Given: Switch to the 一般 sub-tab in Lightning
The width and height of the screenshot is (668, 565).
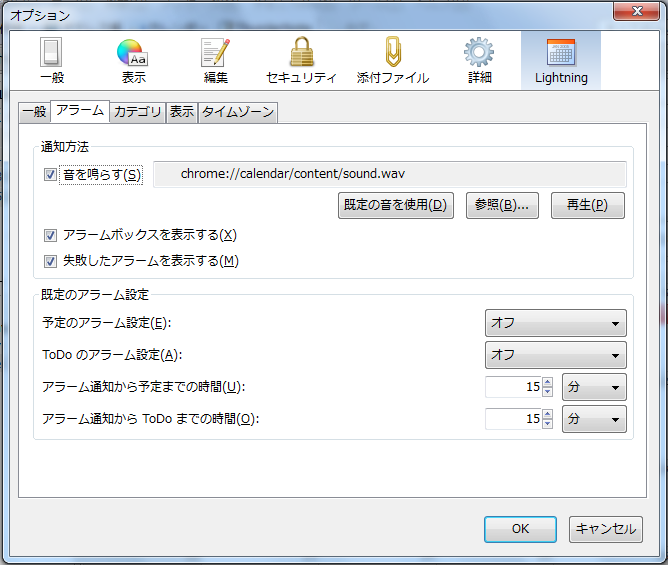Looking at the screenshot, I should click(35, 112).
